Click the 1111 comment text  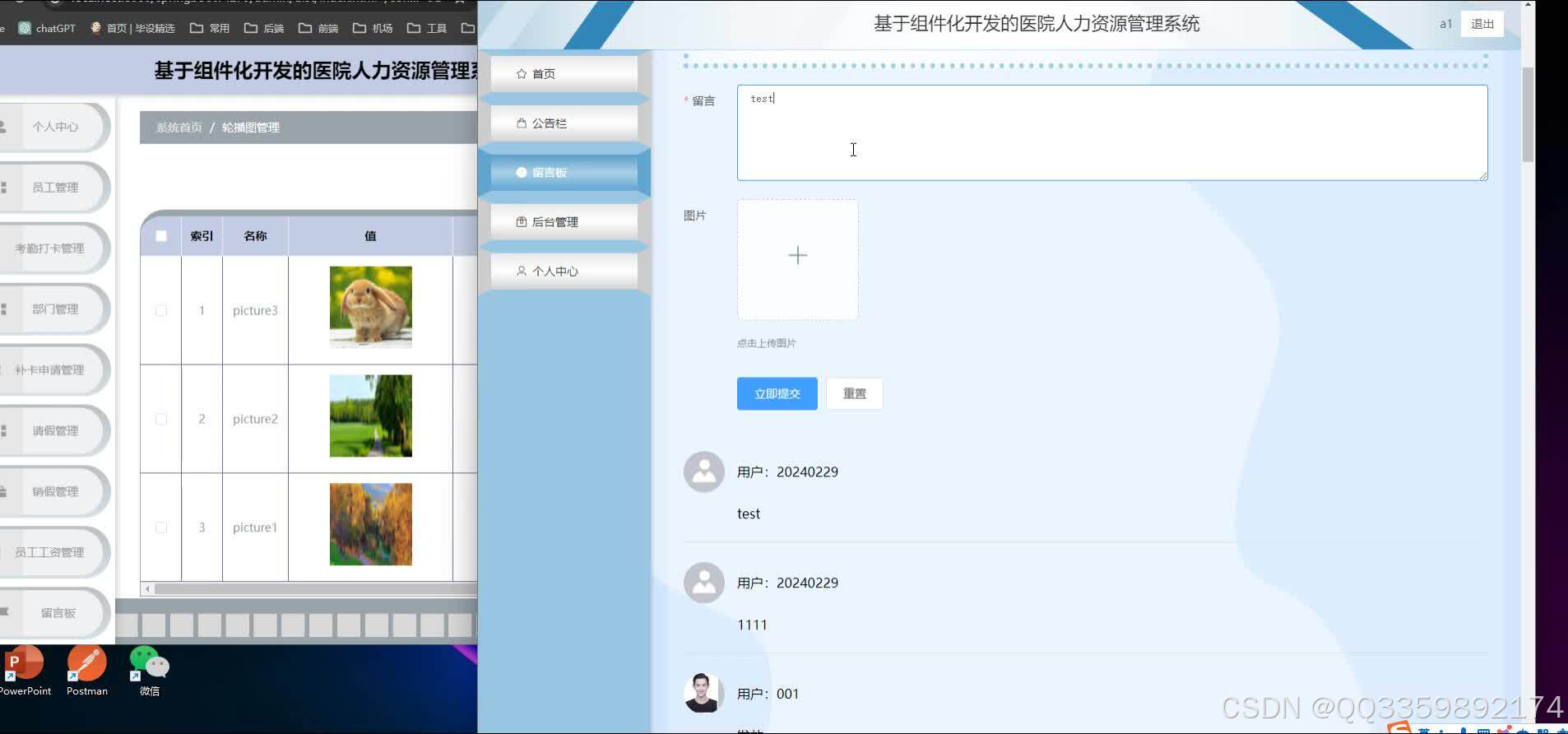pyautogui.click(x=752, y=625)
